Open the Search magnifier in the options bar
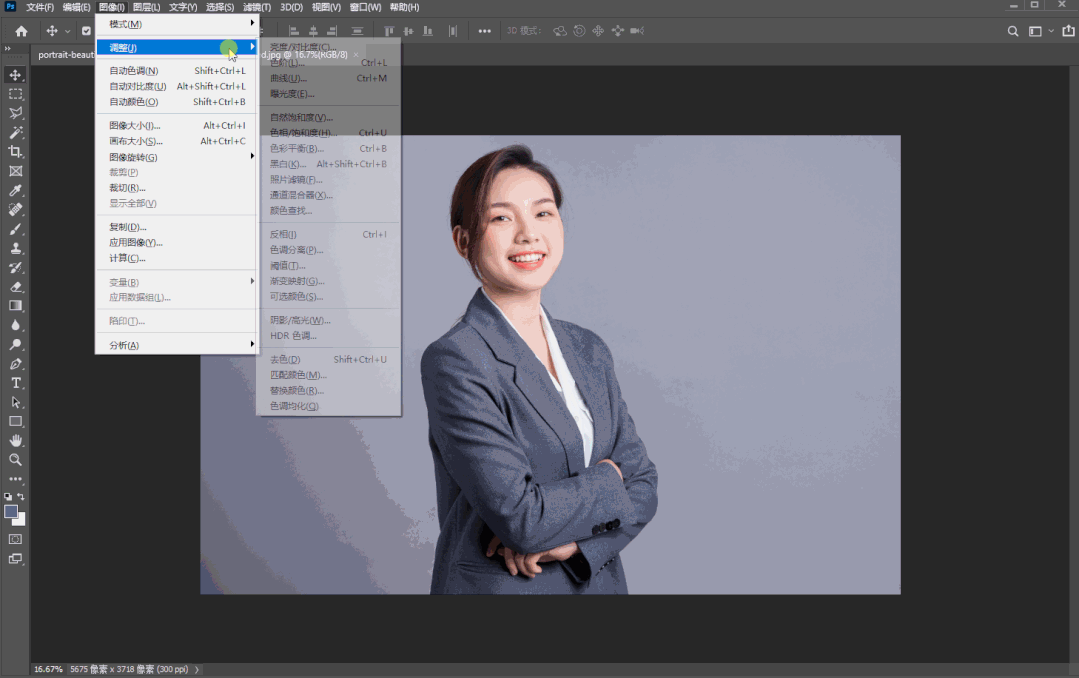 1013,31
